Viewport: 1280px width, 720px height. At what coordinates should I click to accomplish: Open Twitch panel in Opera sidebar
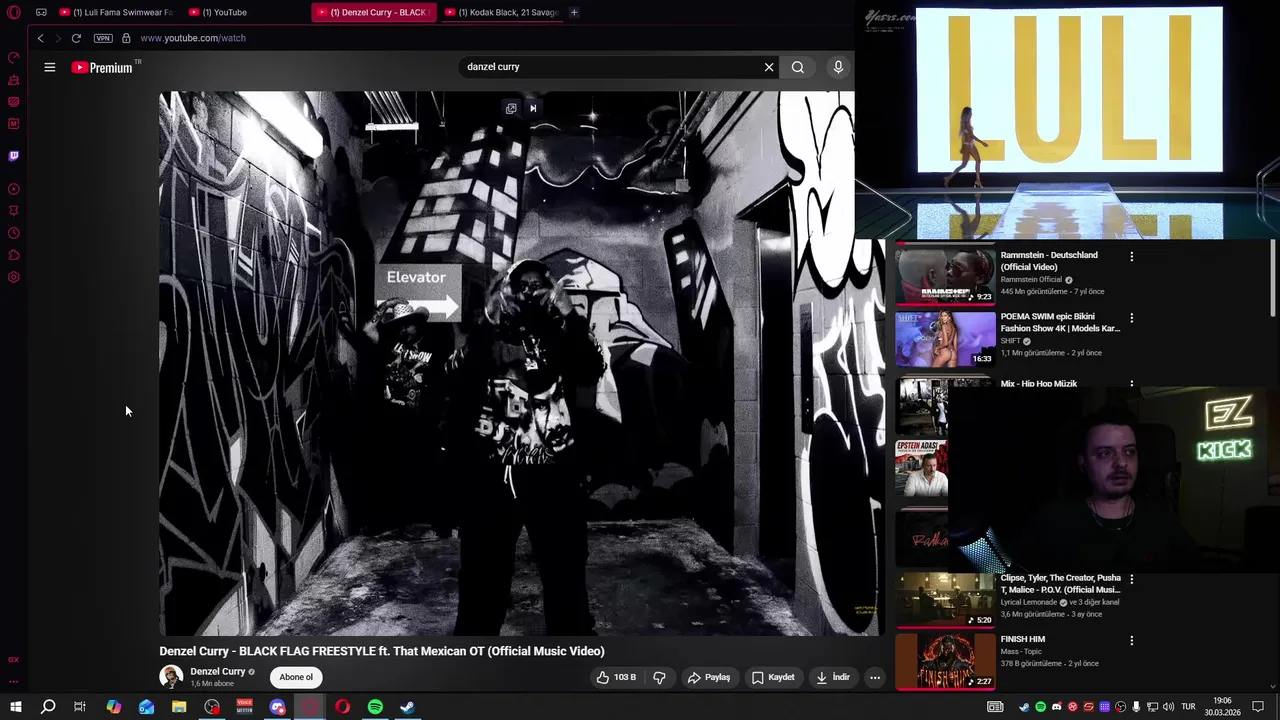pos(14,156)
